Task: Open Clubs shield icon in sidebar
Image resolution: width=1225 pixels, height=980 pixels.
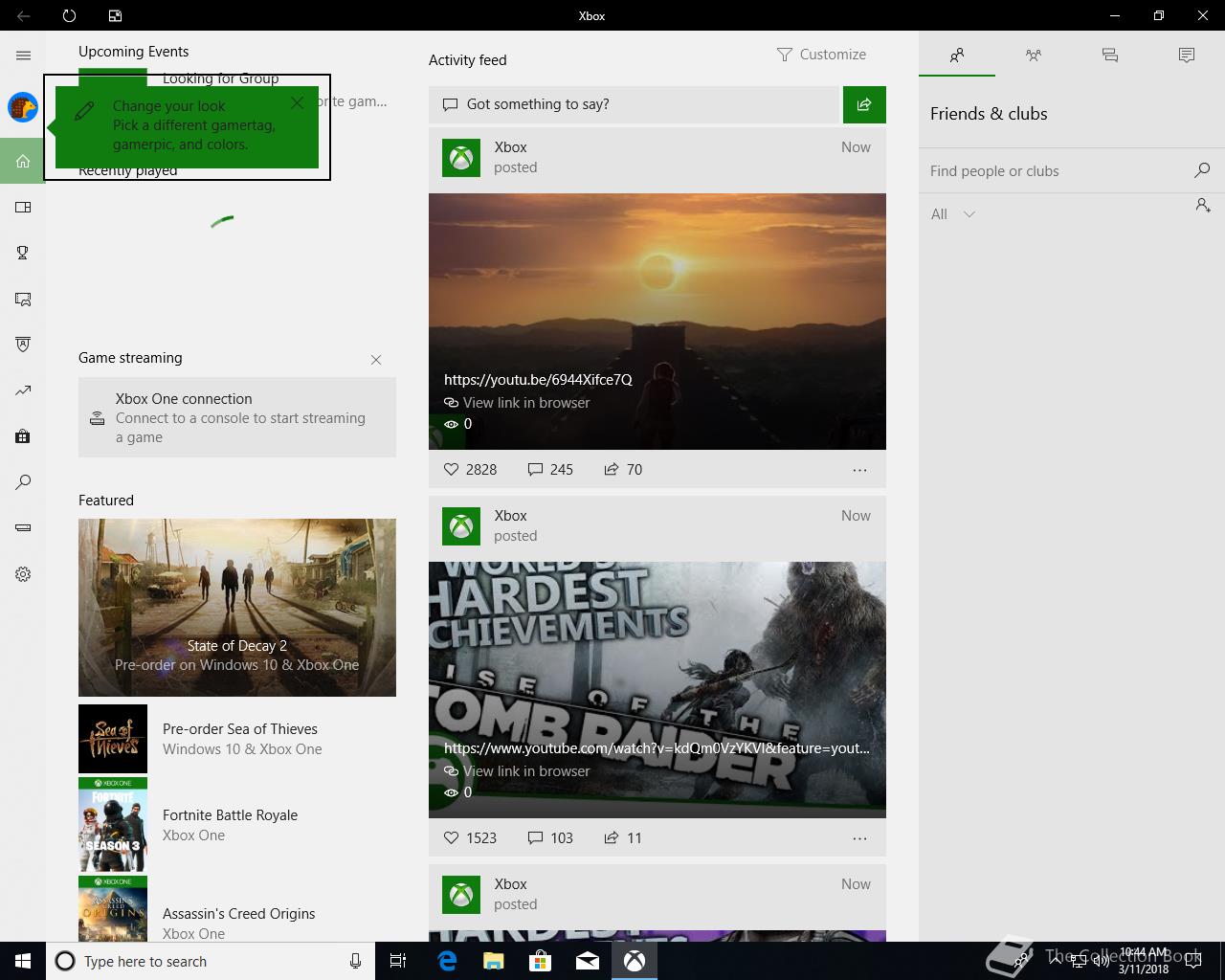Action: tap(23, 345)
